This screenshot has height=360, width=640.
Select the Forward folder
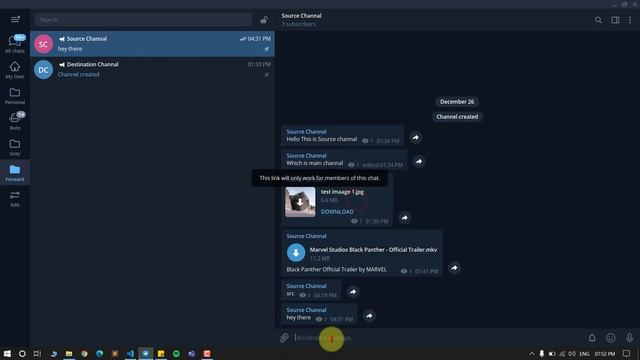click(15, 173)
